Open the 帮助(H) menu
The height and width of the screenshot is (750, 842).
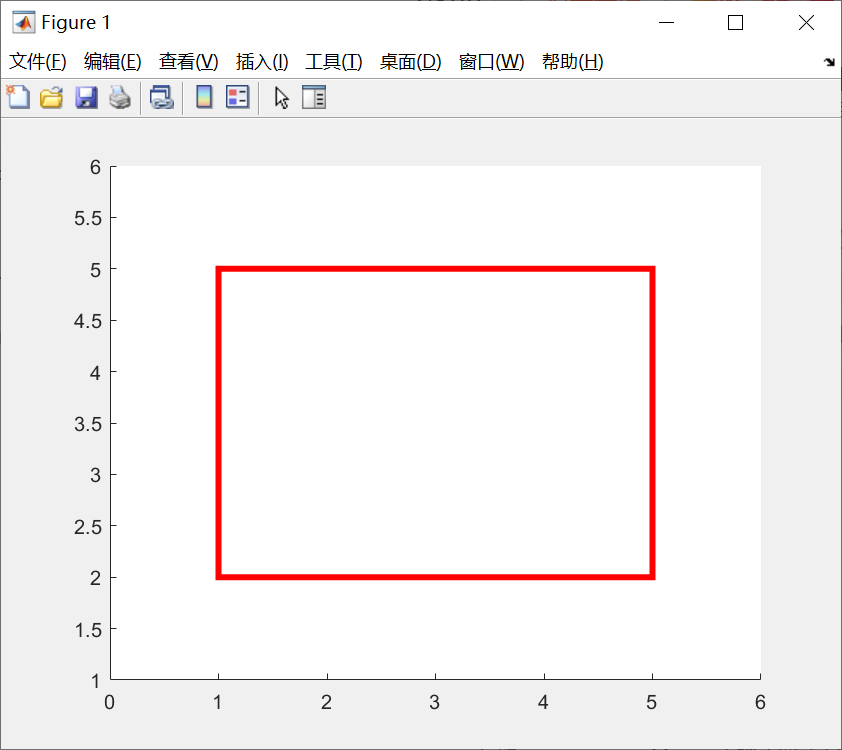click(572, 61)
